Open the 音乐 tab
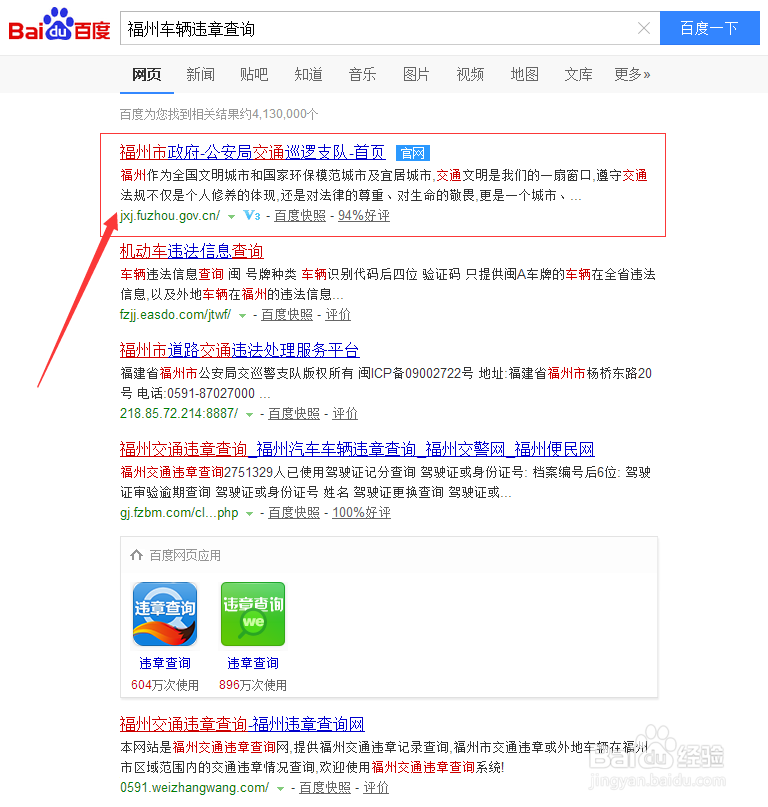 [362, 75]
